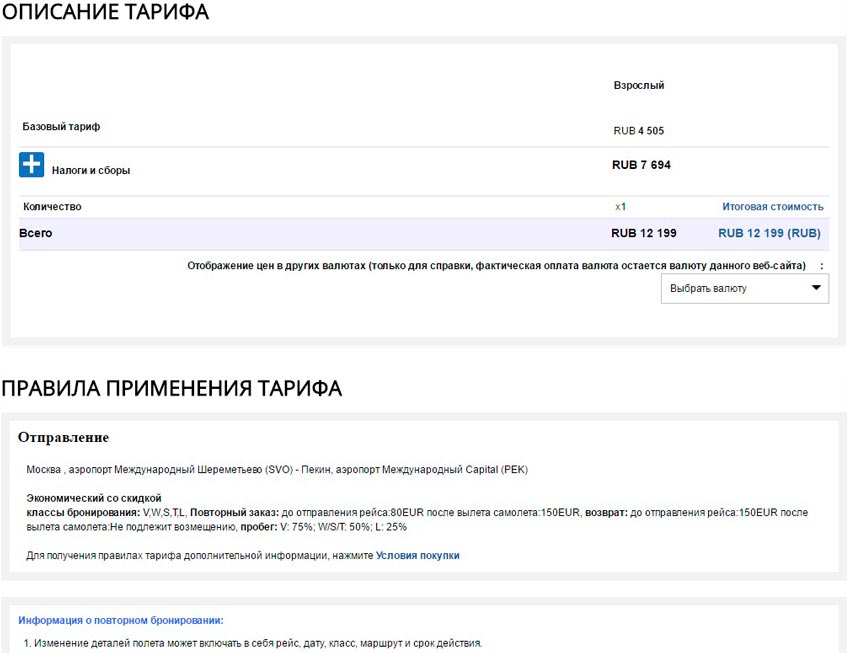Click the taxes amount RUB 7 694
Image resolution: width=850 pixels, height=653 pixels.
click(x=641, y=165)
